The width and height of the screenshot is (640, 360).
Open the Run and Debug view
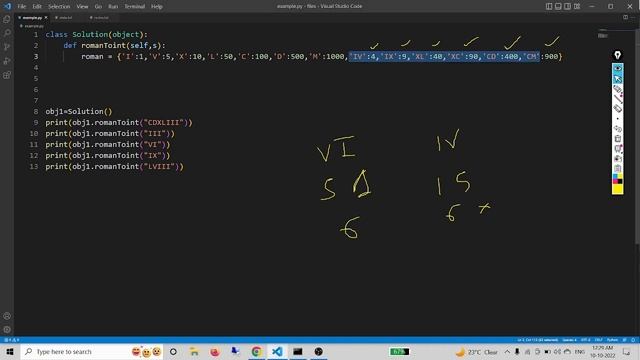(7, 61)
